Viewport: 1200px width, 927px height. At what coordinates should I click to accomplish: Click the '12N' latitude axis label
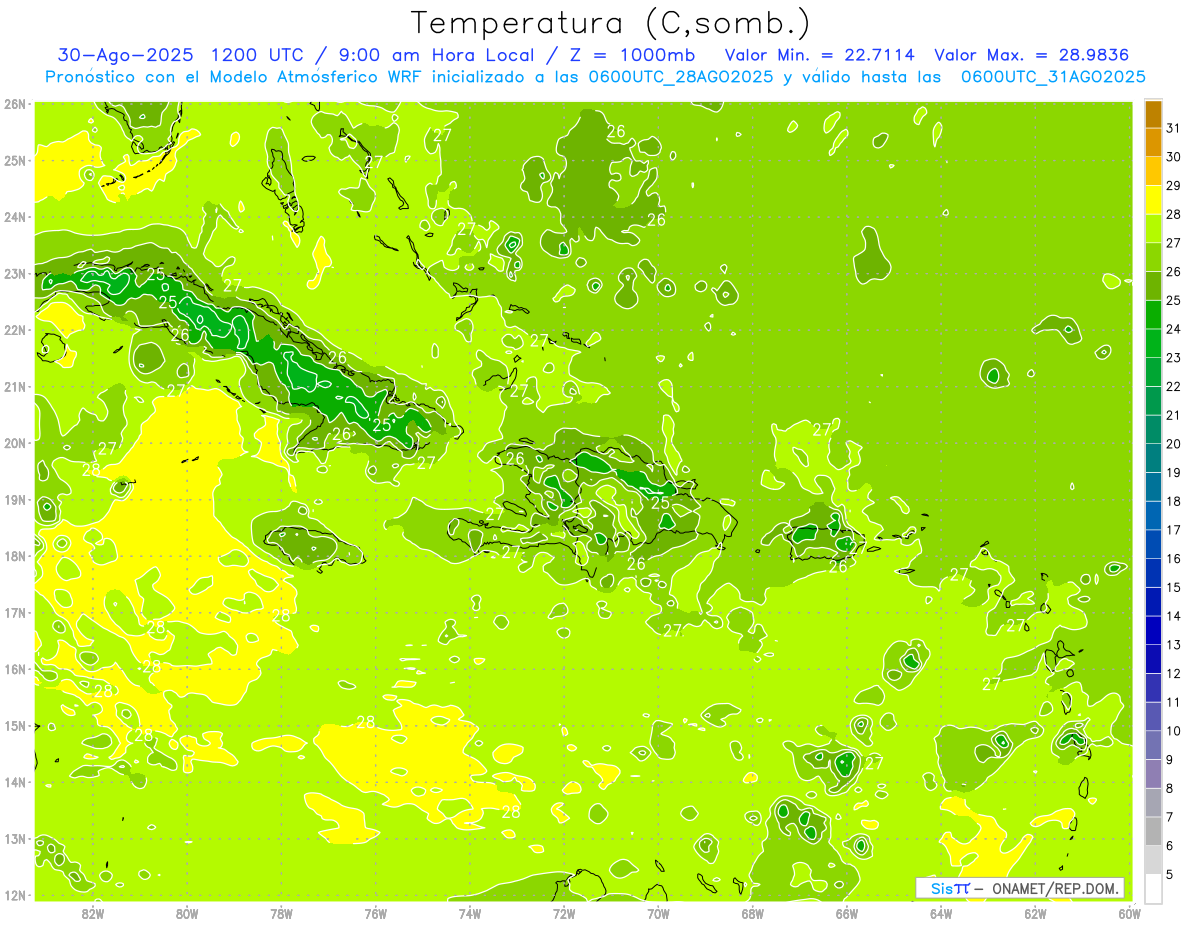click(x=15, y=895)
